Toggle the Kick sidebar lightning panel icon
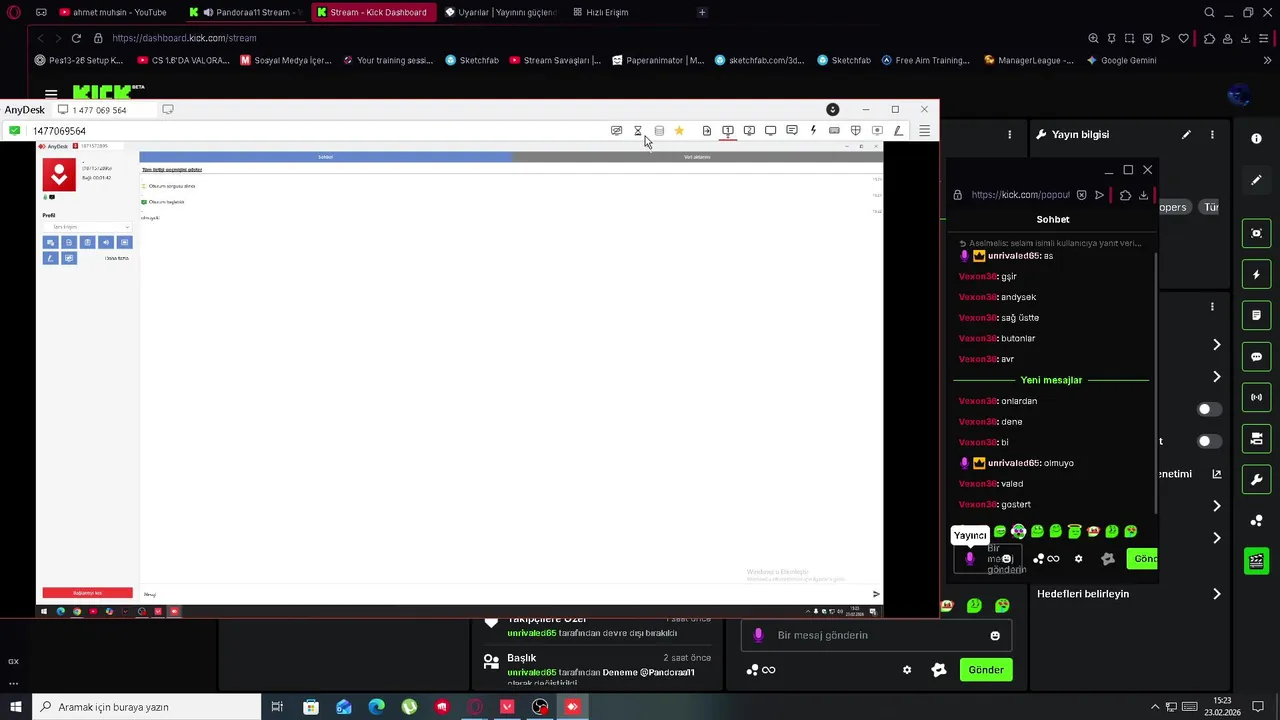 [1257, 274]
